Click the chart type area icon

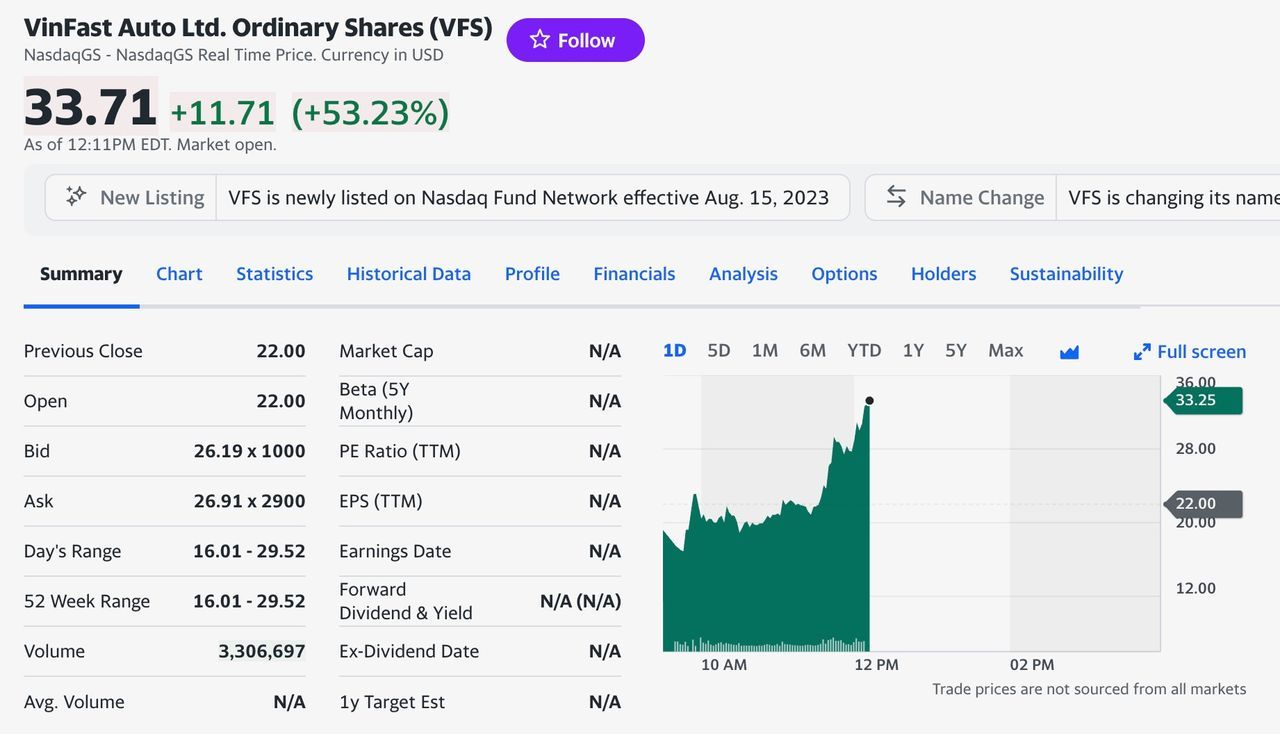pos(1069,352)
